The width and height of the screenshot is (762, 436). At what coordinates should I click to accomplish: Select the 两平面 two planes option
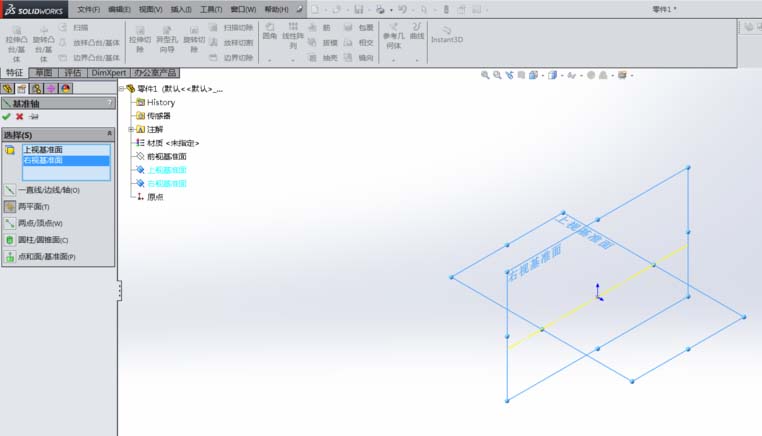pos(27,207)
